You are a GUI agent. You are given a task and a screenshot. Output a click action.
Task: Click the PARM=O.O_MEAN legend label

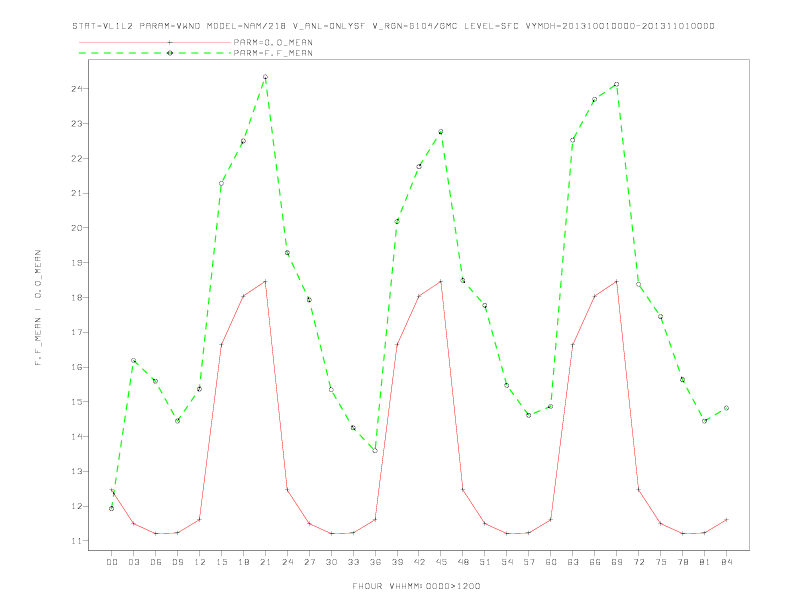[x=273, y=42]
